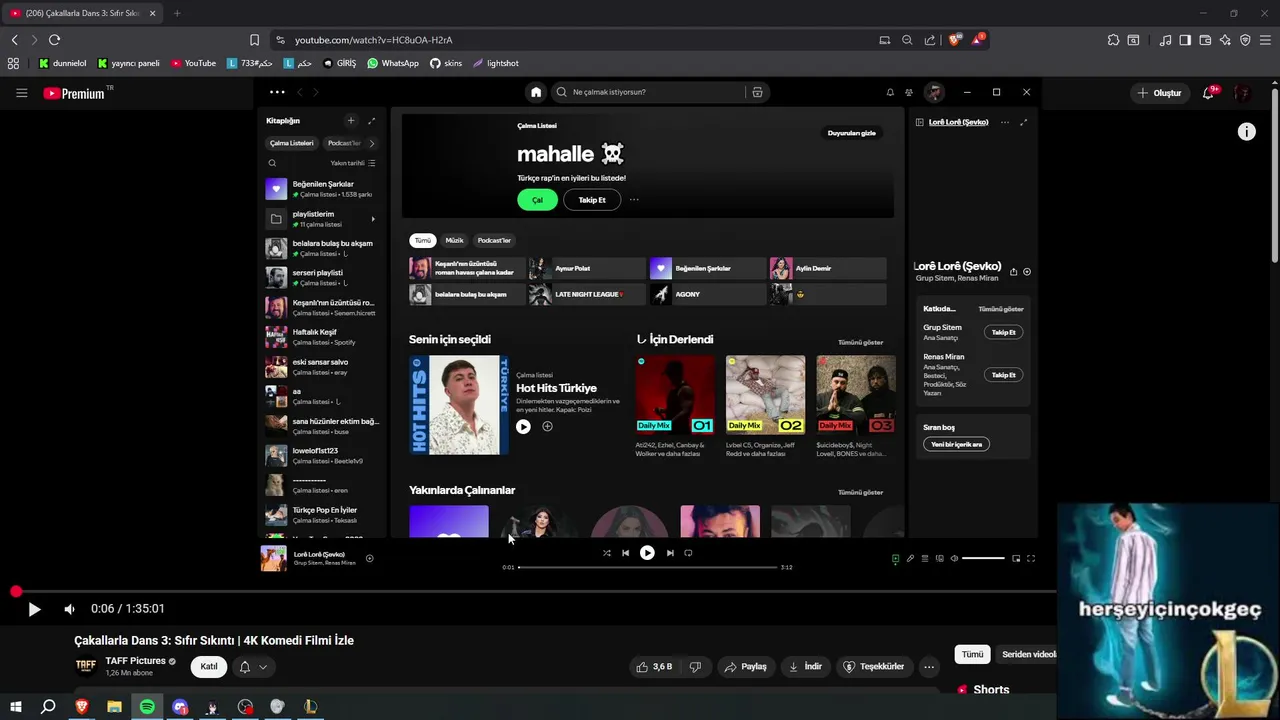Bookmark this page in address bar
The height and width of the screenshot is (720, 1280).
pyautogui.click(x=254, y=40)
